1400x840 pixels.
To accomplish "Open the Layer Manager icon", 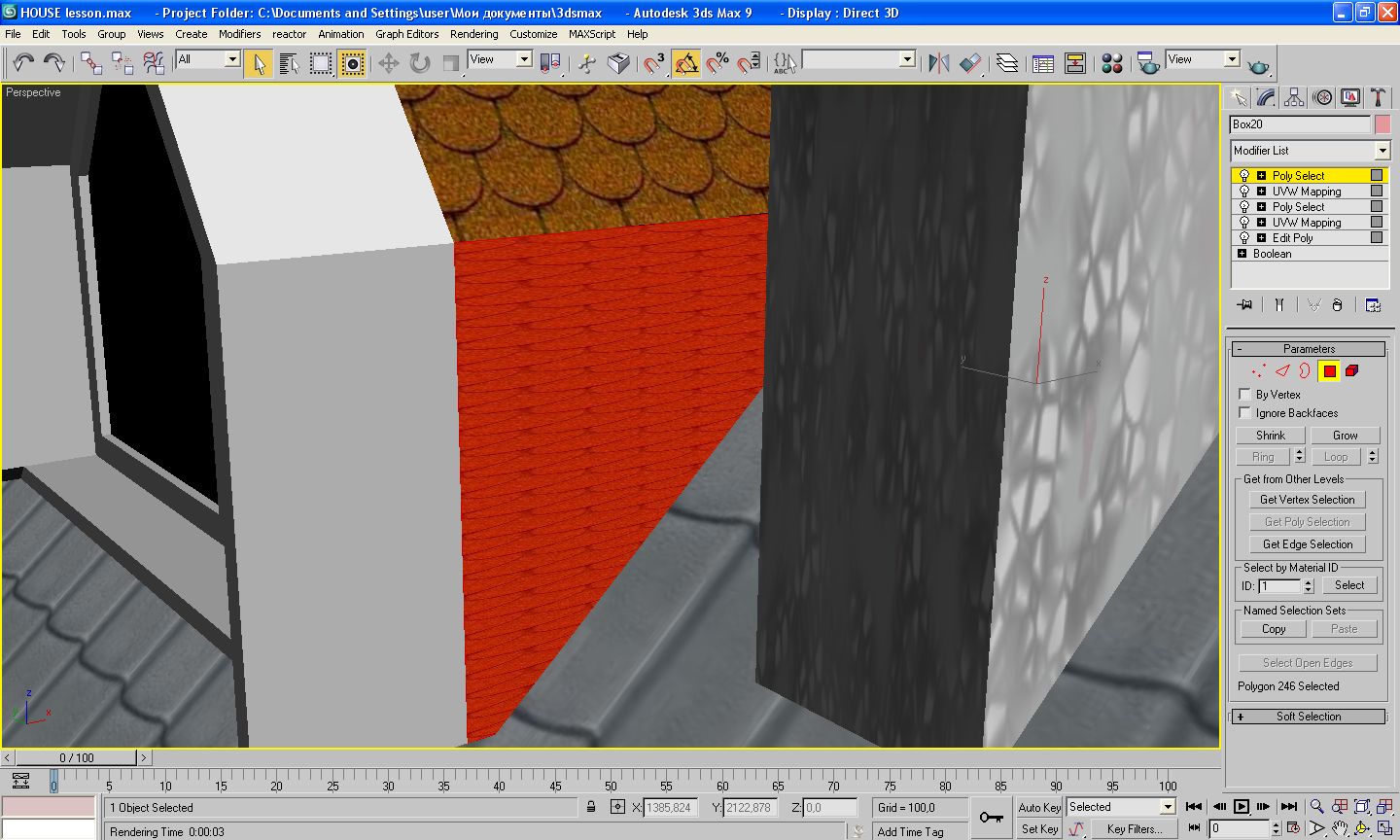I will (x=1007, y=63).
